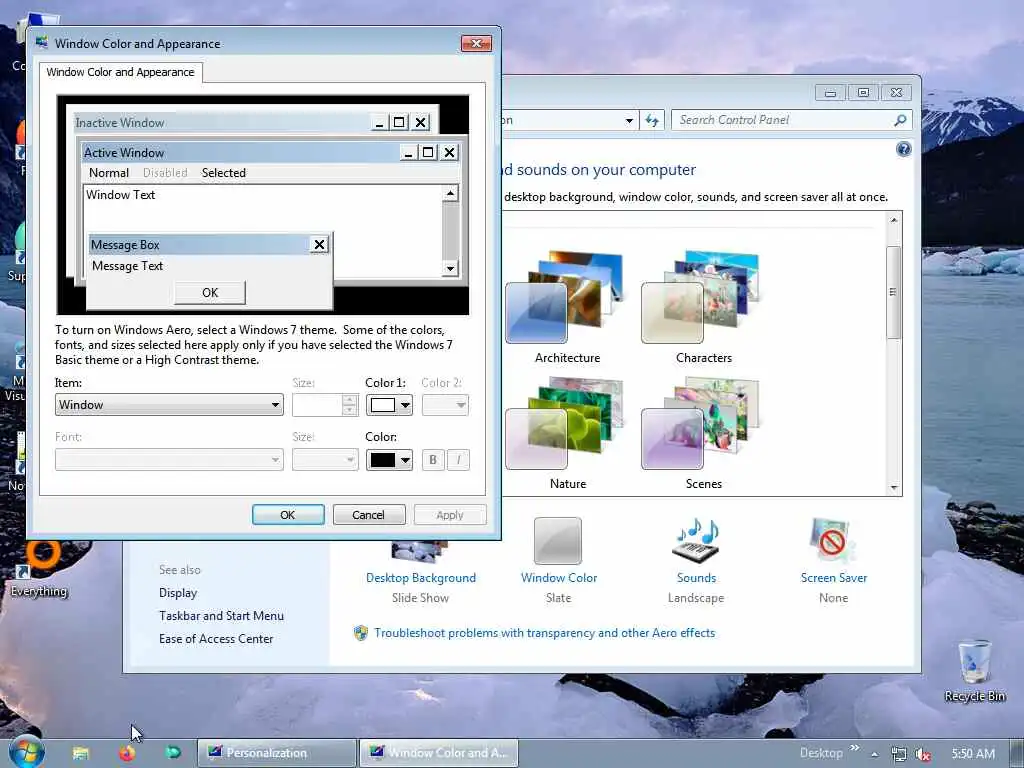Image resolution: width=1024 pixels, height=768 pixels.
Task: Open the font Size dropdown
Action: click(325, 460)
